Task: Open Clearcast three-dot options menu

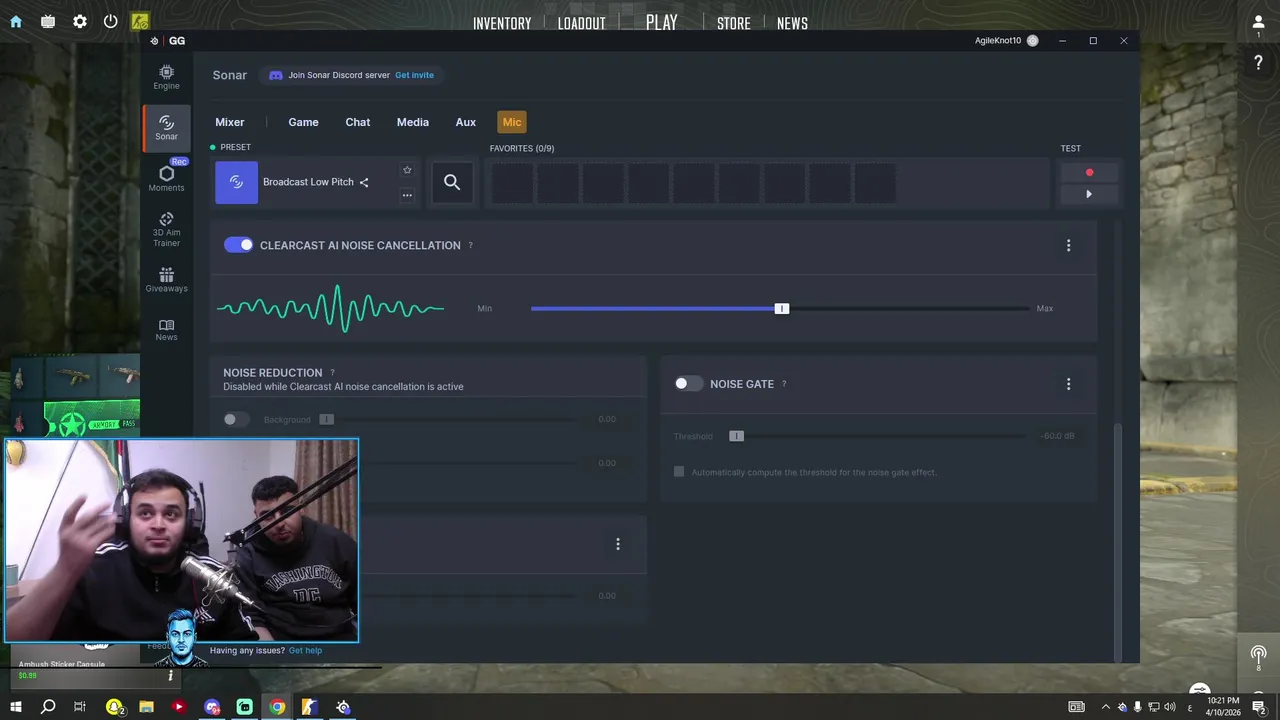Action: coord(1068,245)
